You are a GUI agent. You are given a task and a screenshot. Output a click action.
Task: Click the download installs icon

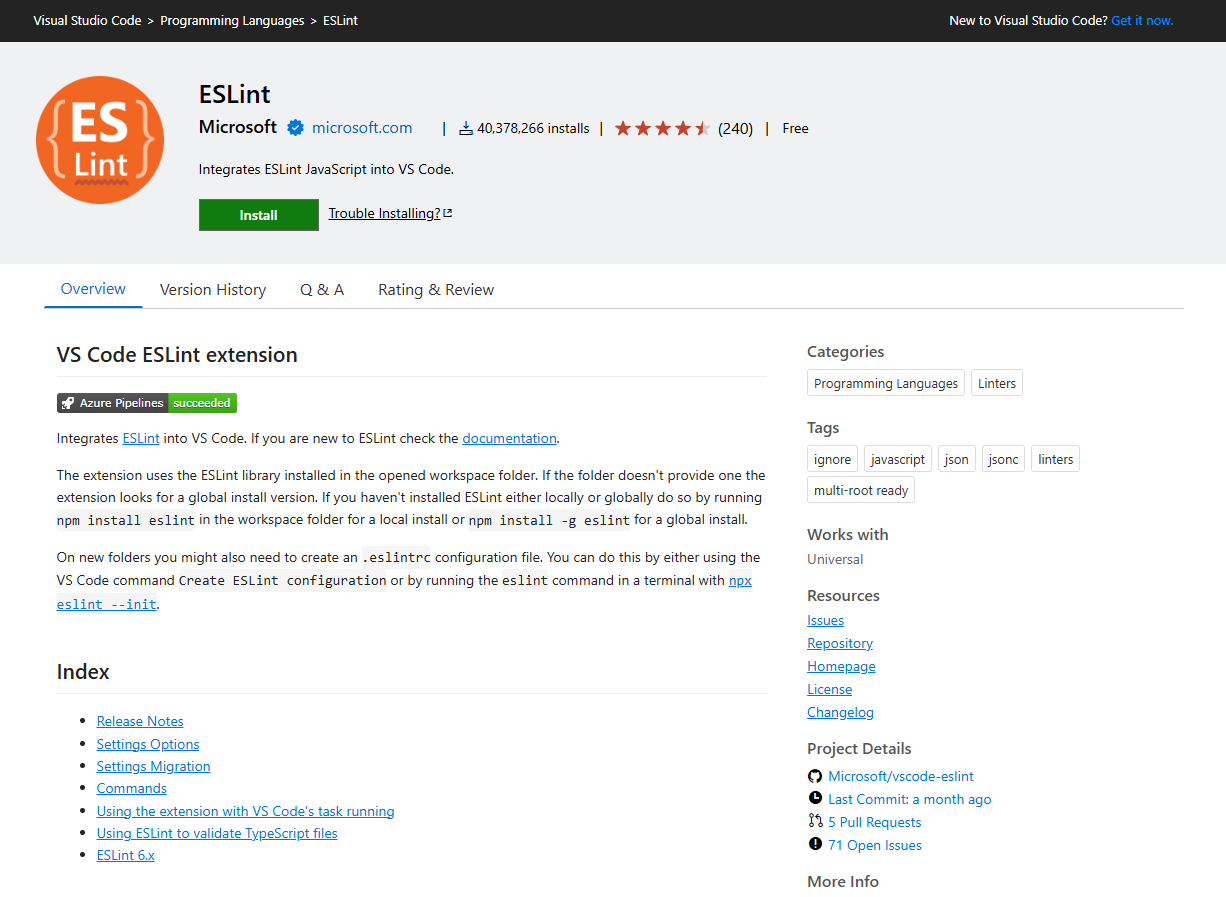pyautogui.click(x=466, y=128)
